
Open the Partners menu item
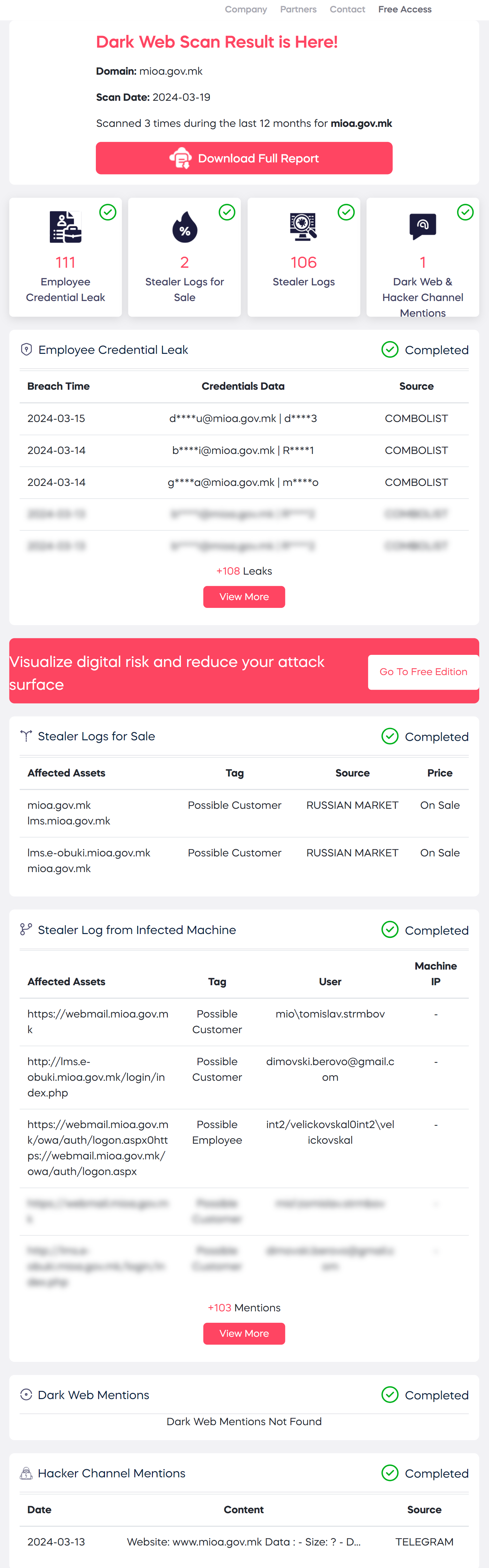[x=298, y=9]
